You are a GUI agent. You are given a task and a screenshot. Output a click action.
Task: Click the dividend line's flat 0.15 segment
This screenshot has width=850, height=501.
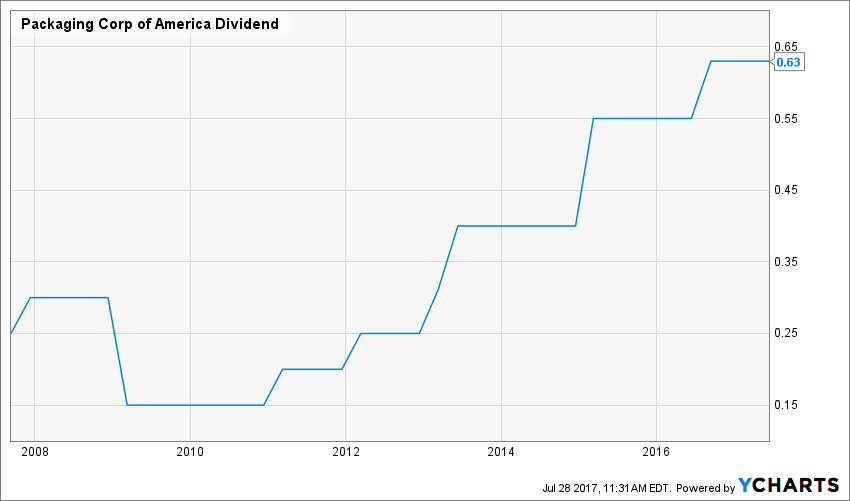point(195,405)
